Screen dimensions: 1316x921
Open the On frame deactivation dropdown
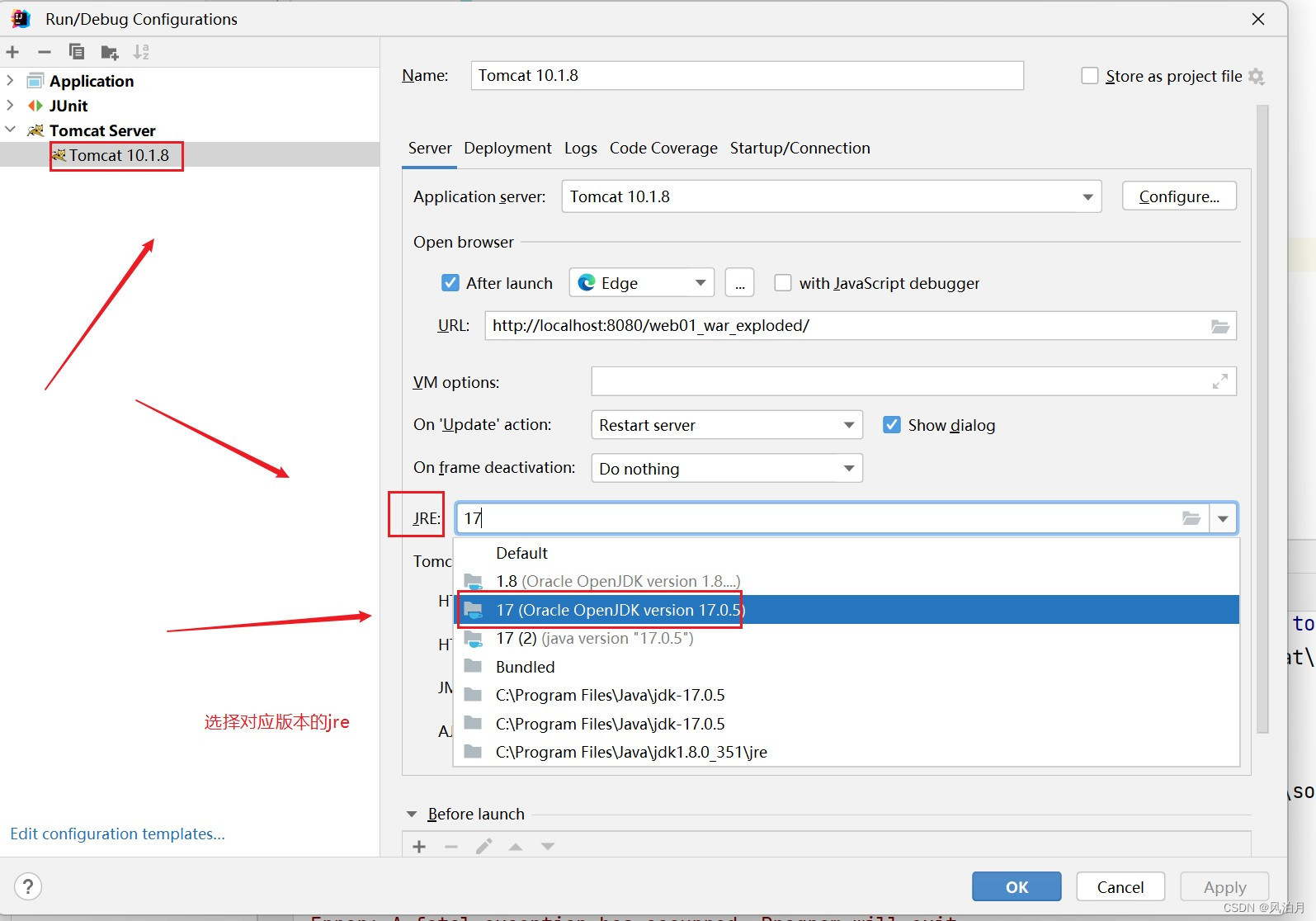849,469
